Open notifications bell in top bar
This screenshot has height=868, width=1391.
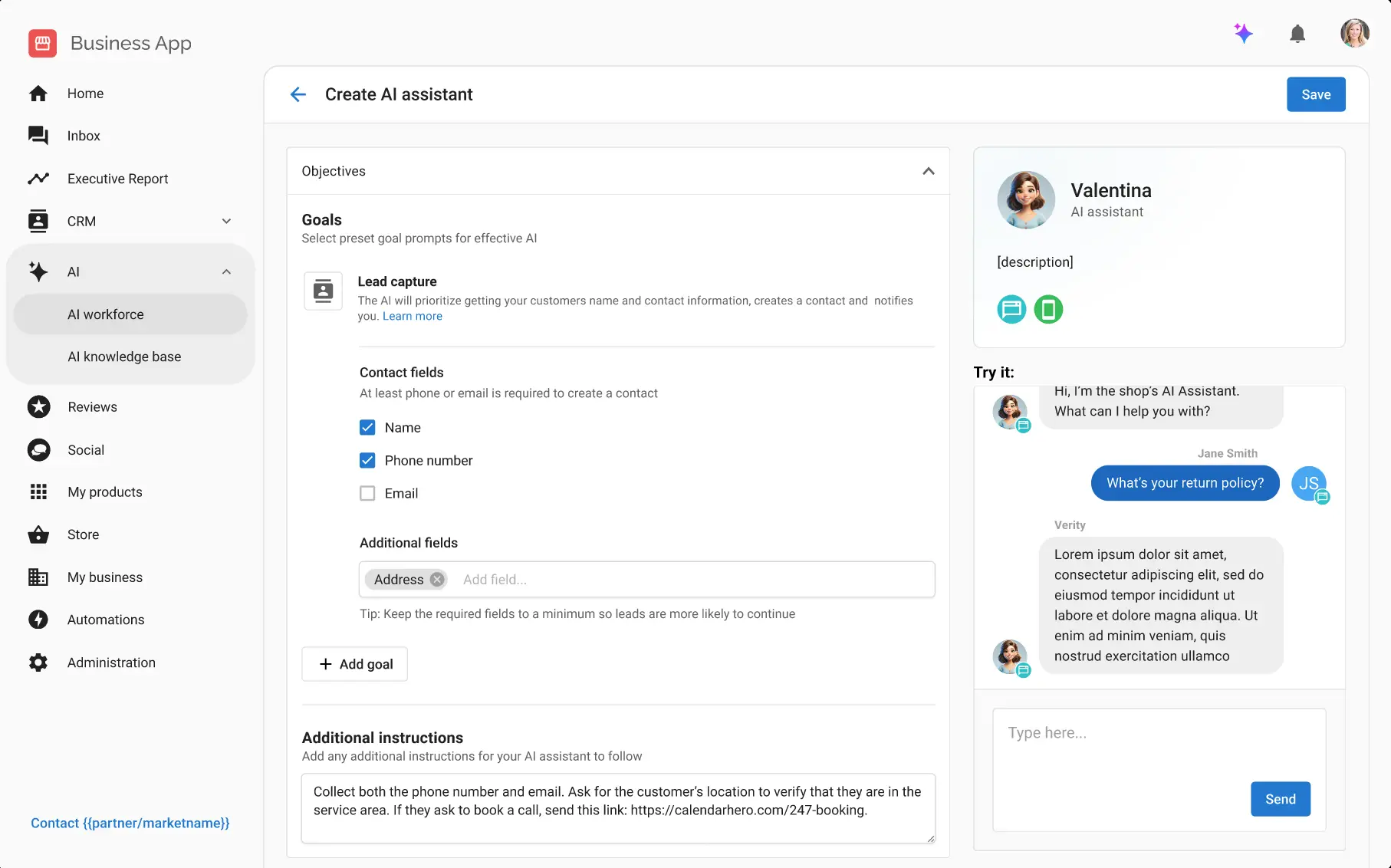[x=1297, y=34]
